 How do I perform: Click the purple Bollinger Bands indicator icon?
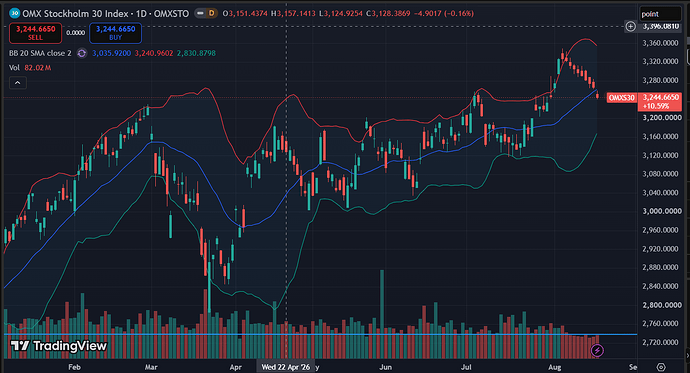(81, 53)
